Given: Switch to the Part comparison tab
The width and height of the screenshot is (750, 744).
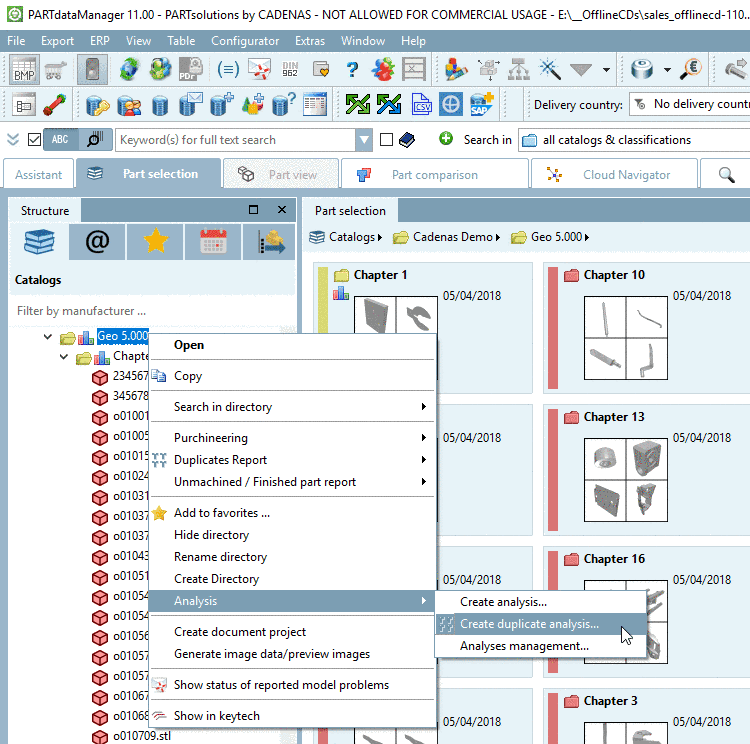Looking at the screenshot, I should click(x=434, y=174).
